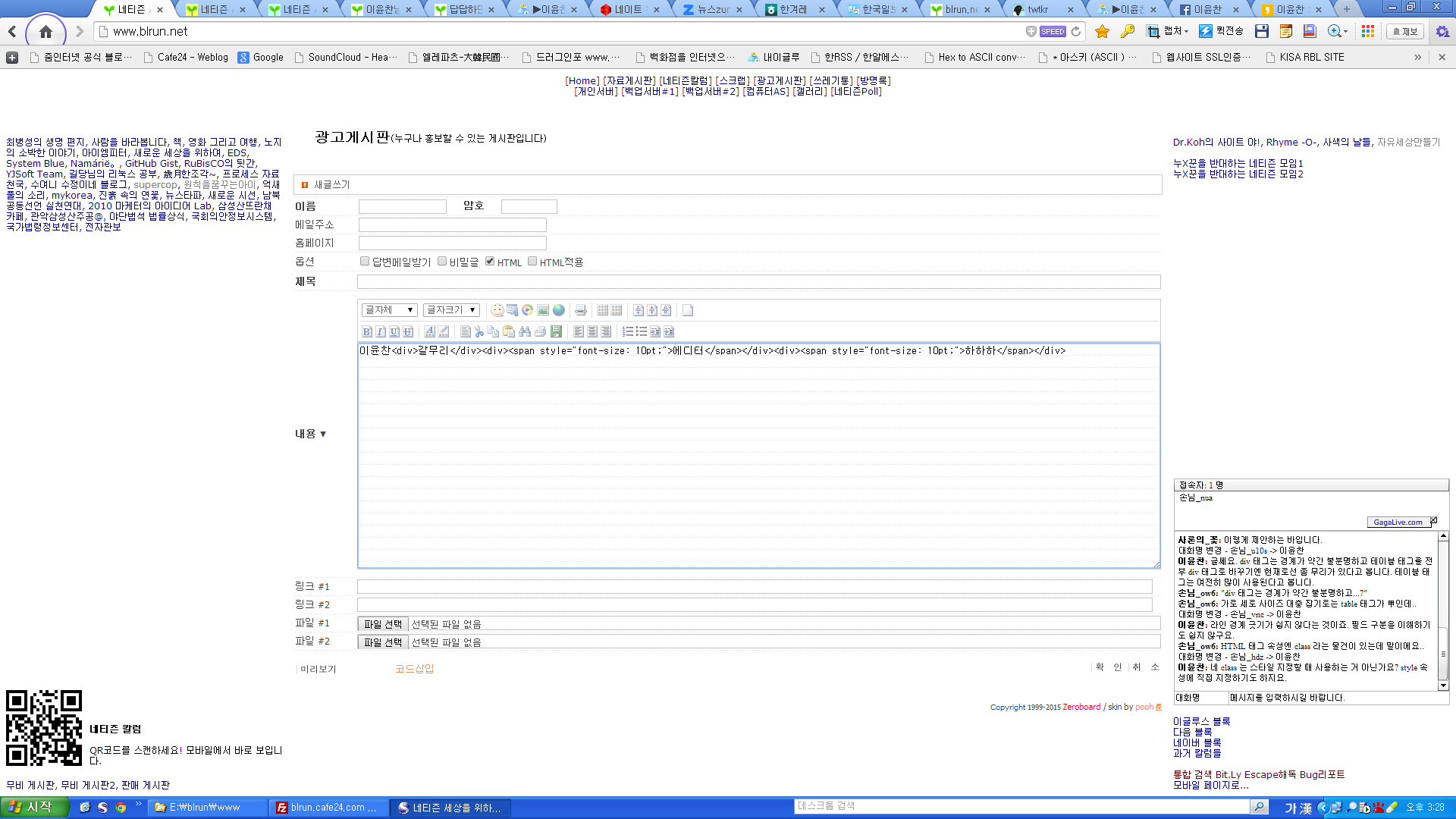Switch to the twtkr browser tab
Screen dimensions: 1456x819
(x=1043, y=9)
